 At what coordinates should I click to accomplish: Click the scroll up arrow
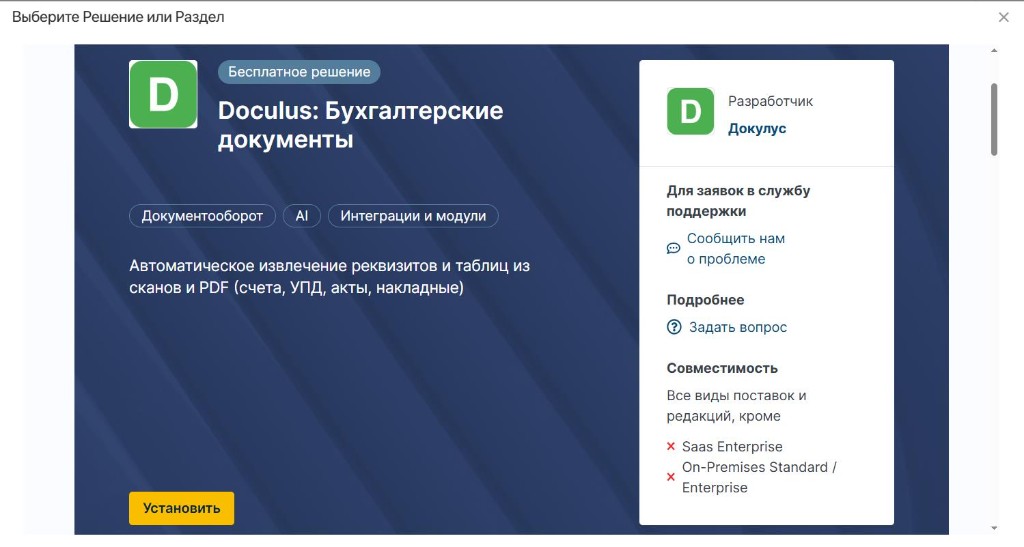[x=994, y=50]
